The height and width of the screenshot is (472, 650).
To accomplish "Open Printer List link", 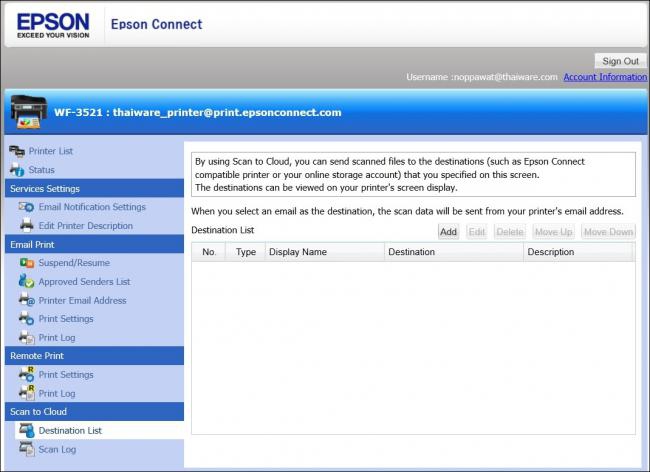I will 51,151.
